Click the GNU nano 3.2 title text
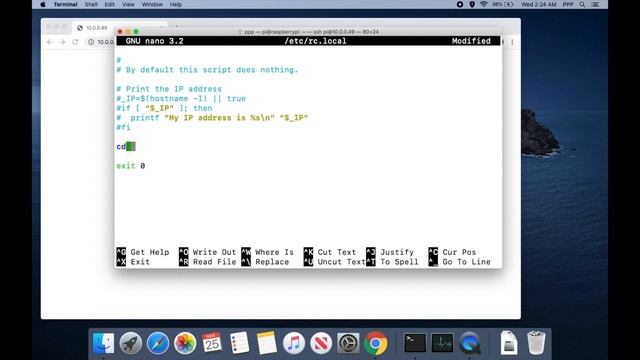 [x=154, y=41]
